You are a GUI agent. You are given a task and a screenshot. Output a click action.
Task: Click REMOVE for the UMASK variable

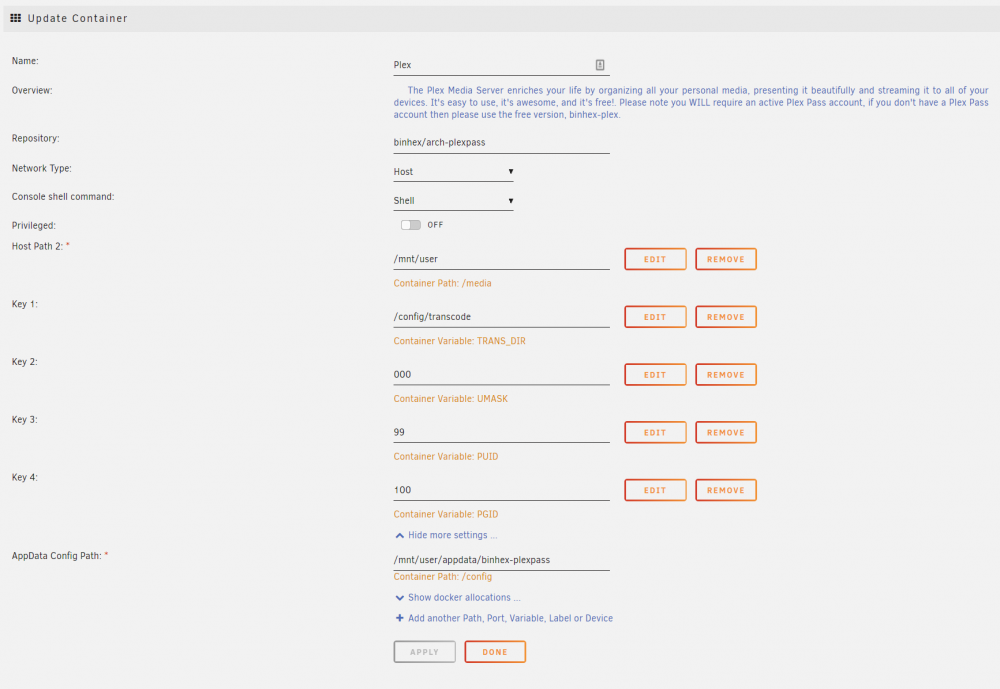tap(726, 375)
